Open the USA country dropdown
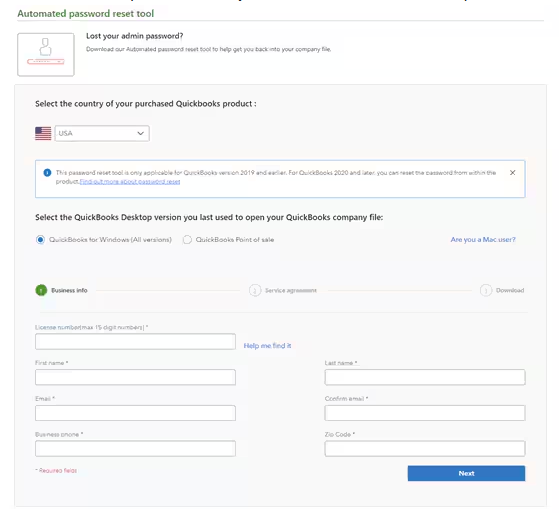The width and height of the screenshot is (559, 513). point(102,133)
